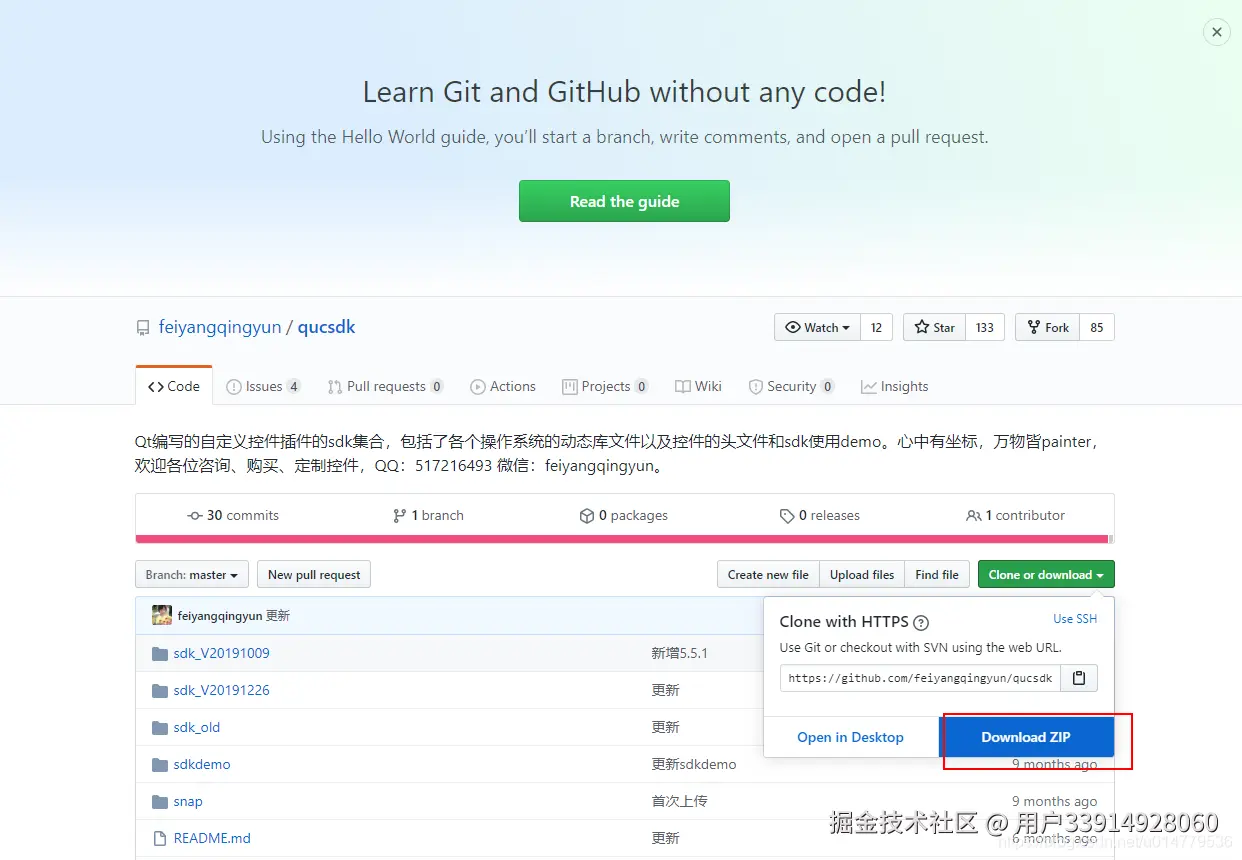View the 133 stargazers count

[x=985, y=327]
